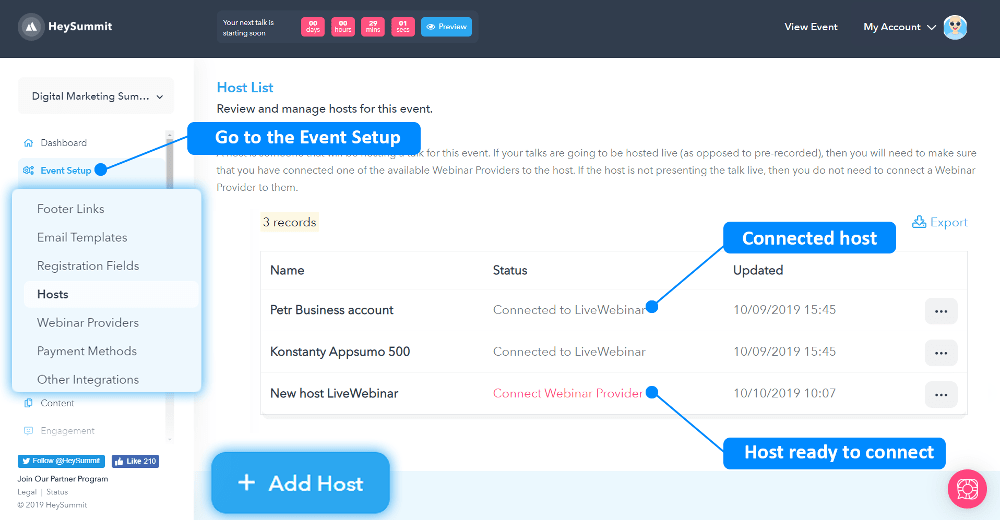Click Konstanty's Connected to LiveWebinar status
This screenshot has height=520, width=1000.
[569, 352]
